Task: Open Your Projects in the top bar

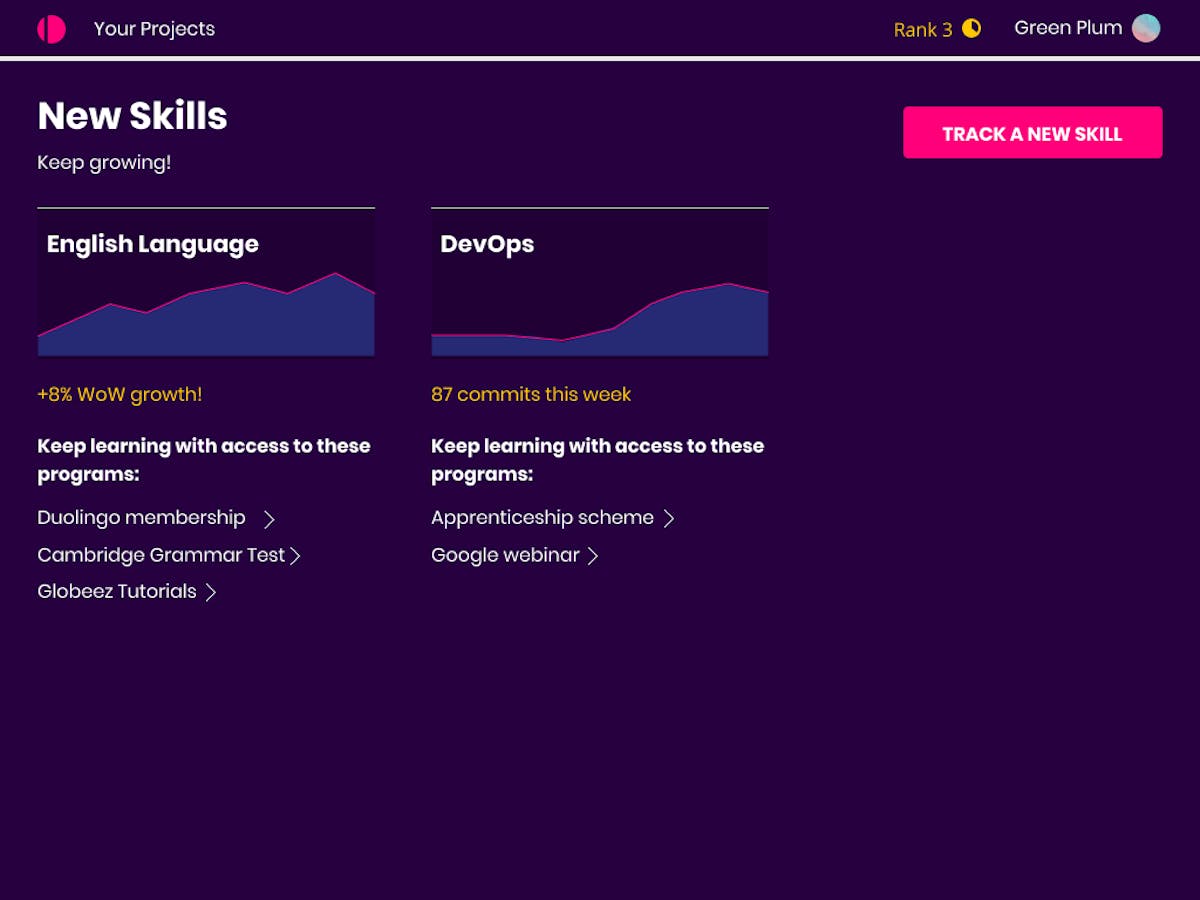Action: pos(154,29)
